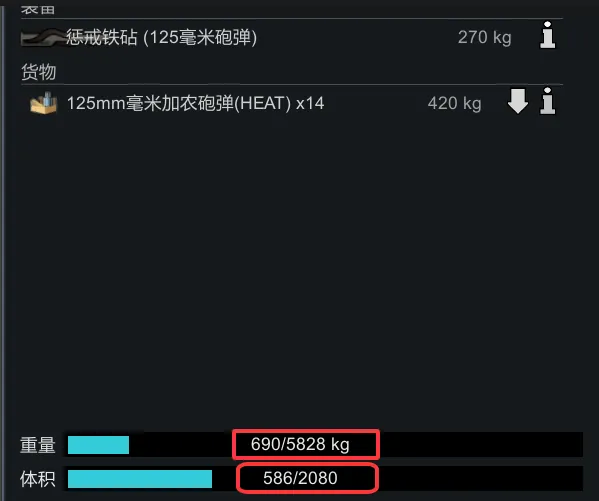Click the 装备 section header at top

click(38, 9)
